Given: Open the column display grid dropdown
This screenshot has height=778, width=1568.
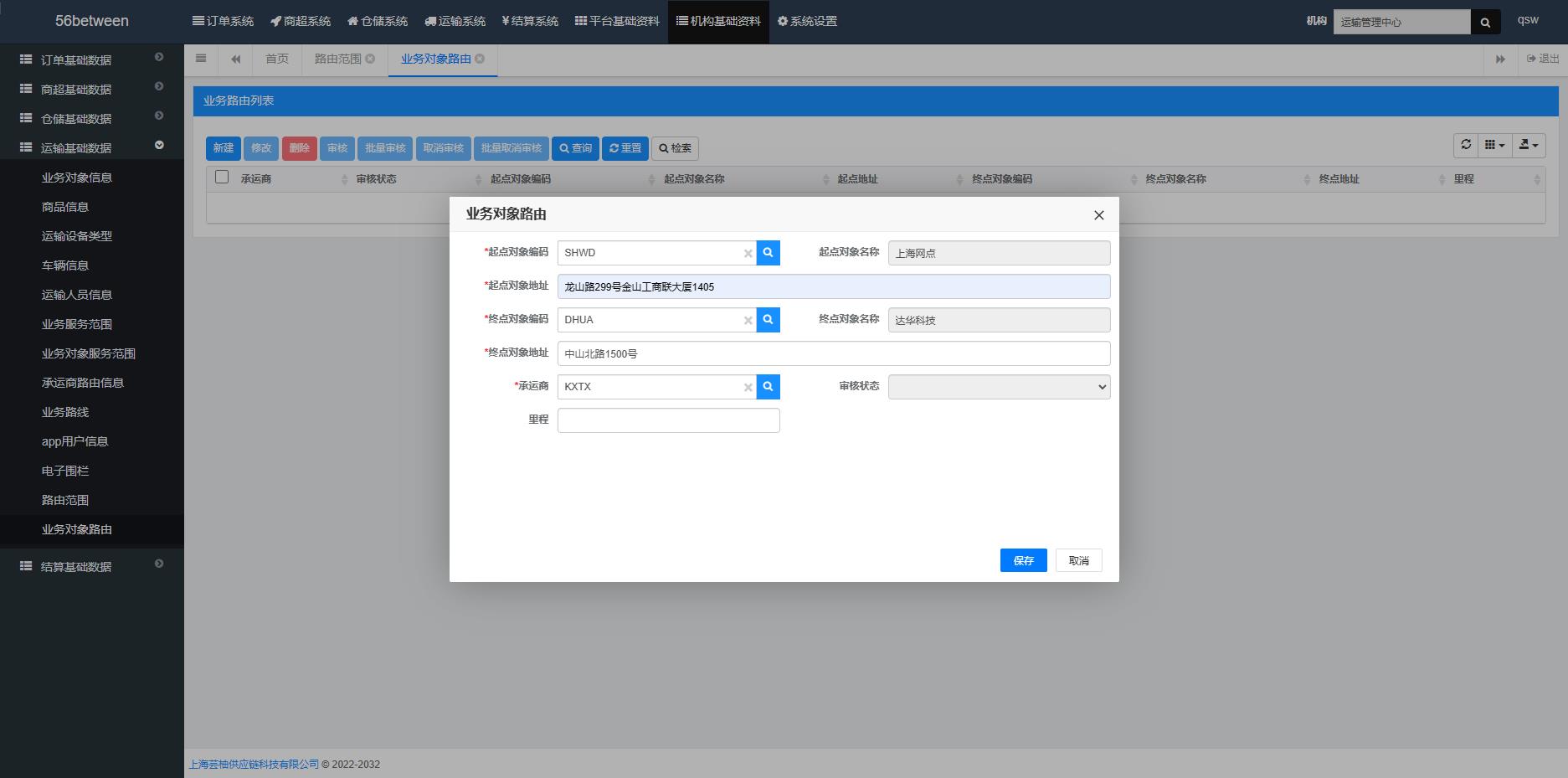Looking at the screenshot, I should coord(1494,145).
